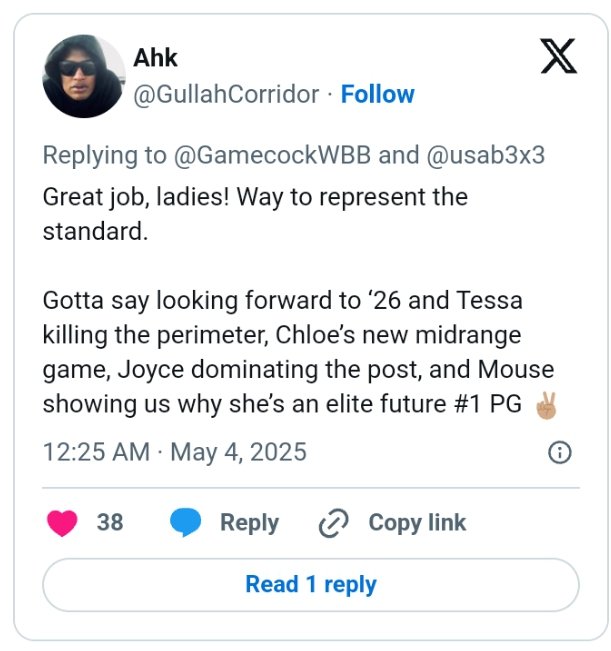This screenshot has width=611, height=651.
Task: Open the @usab3x3 mention
Action: click(x=486, y=155)
